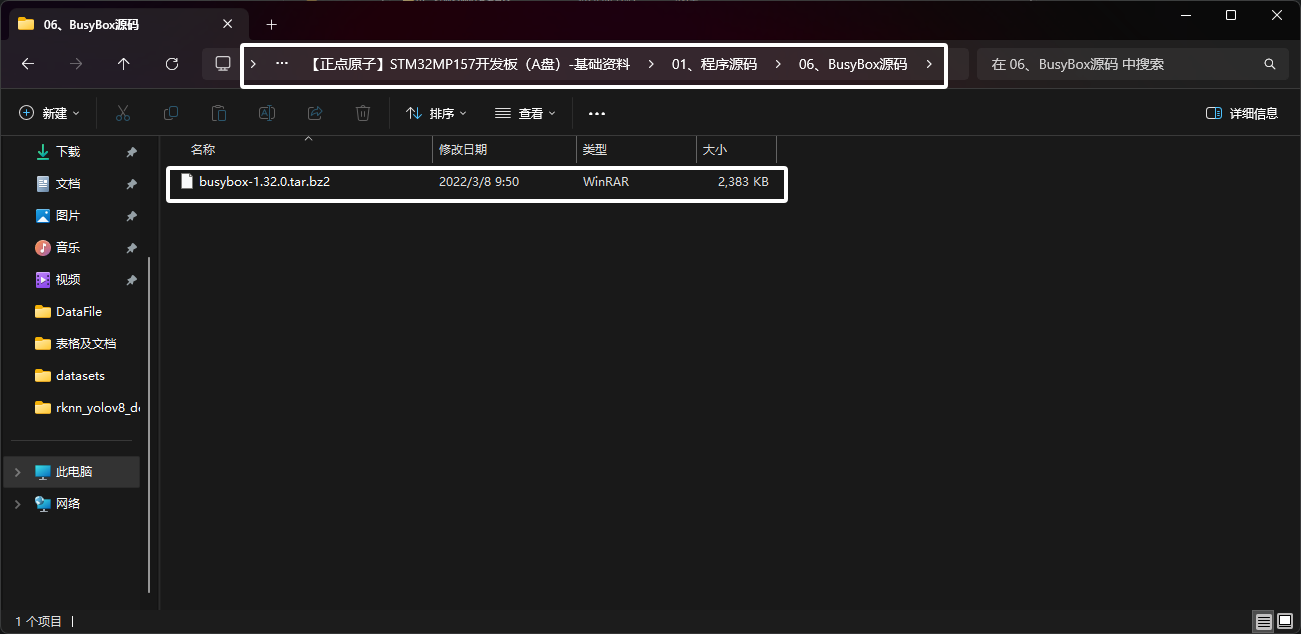This screenshot has width=1301, height=634.
Task: Delete the selected item
Action: tap(363, 113)
